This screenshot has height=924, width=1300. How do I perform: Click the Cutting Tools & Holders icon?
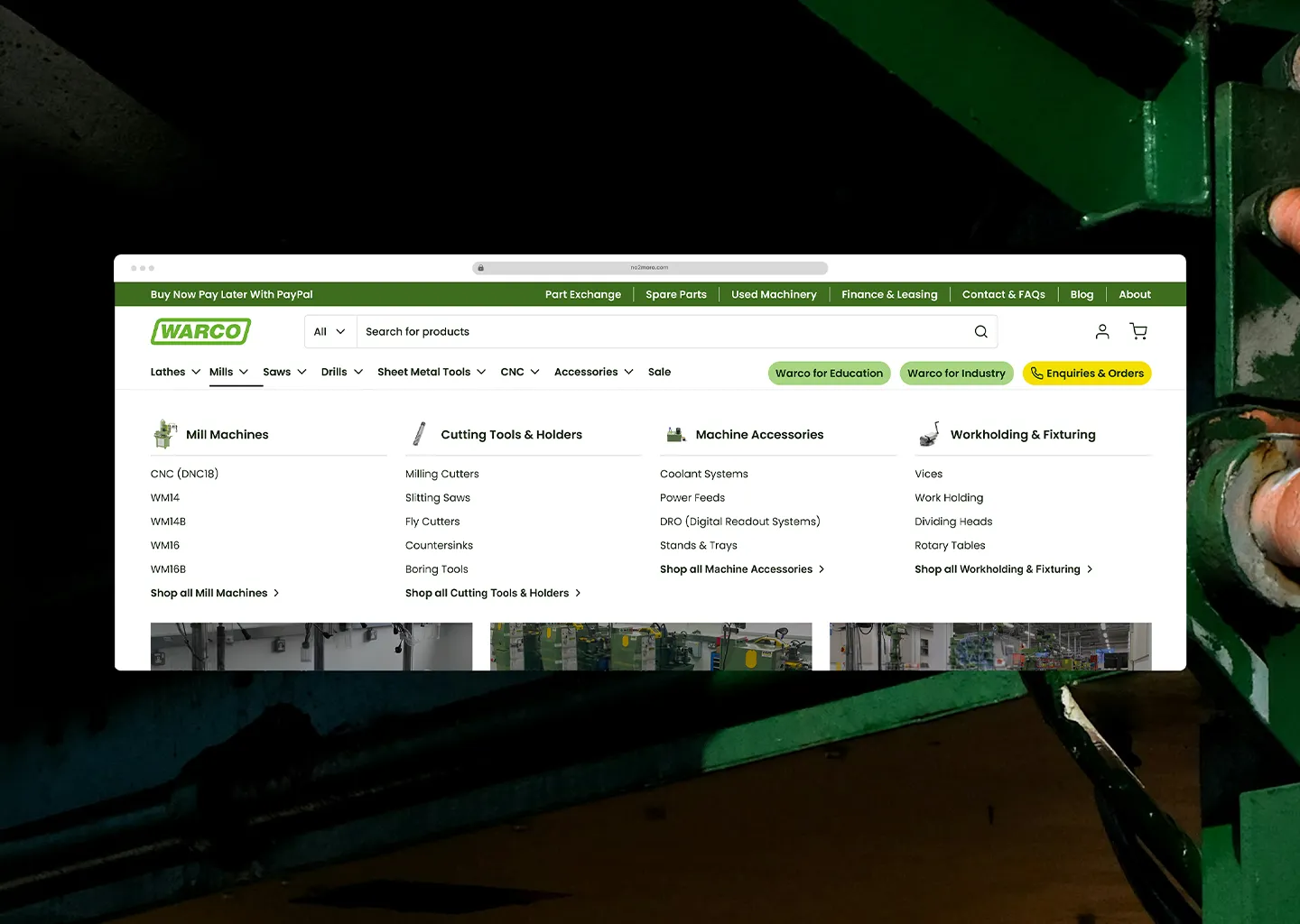click(x=419, y=434)
